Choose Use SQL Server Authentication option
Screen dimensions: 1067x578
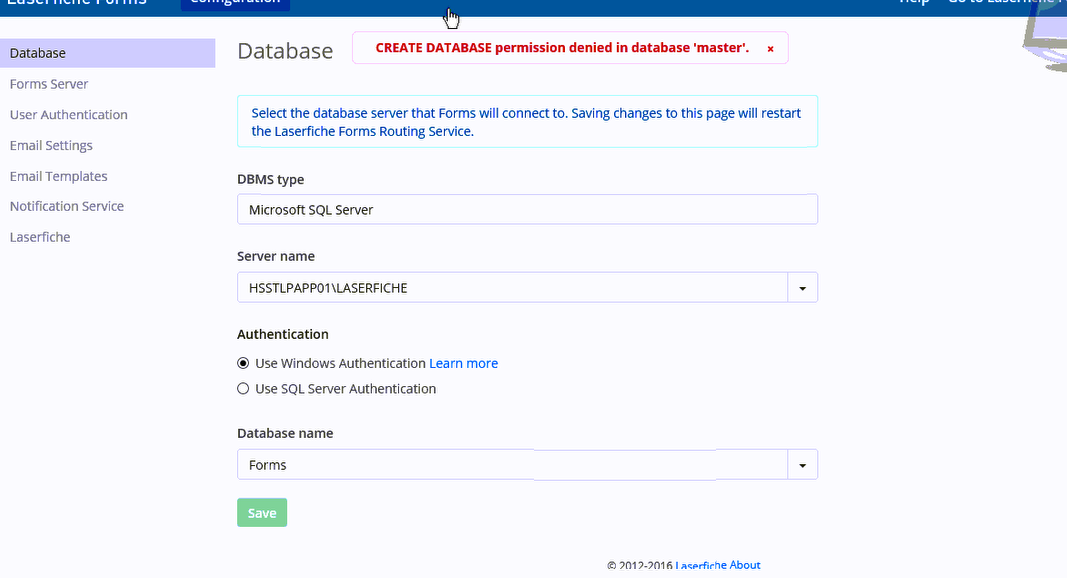243,389
